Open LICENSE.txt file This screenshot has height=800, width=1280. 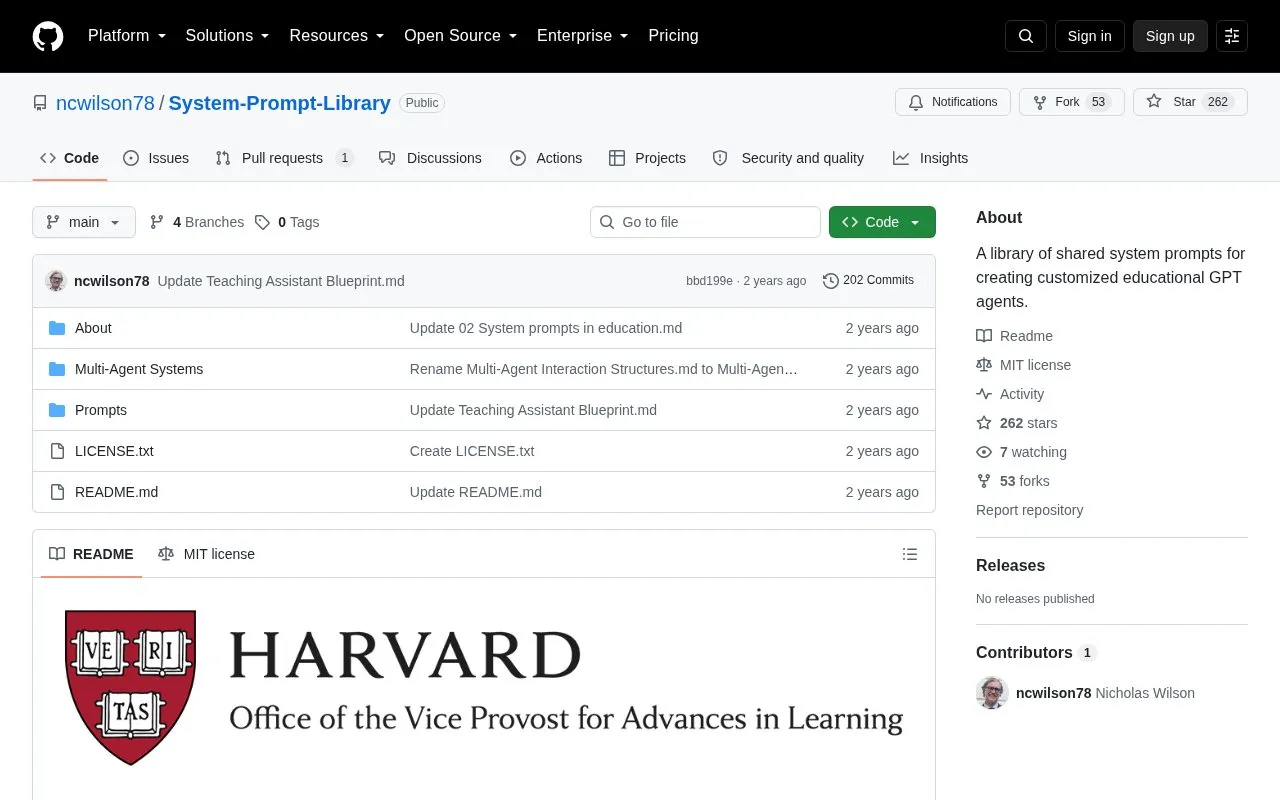114,451
